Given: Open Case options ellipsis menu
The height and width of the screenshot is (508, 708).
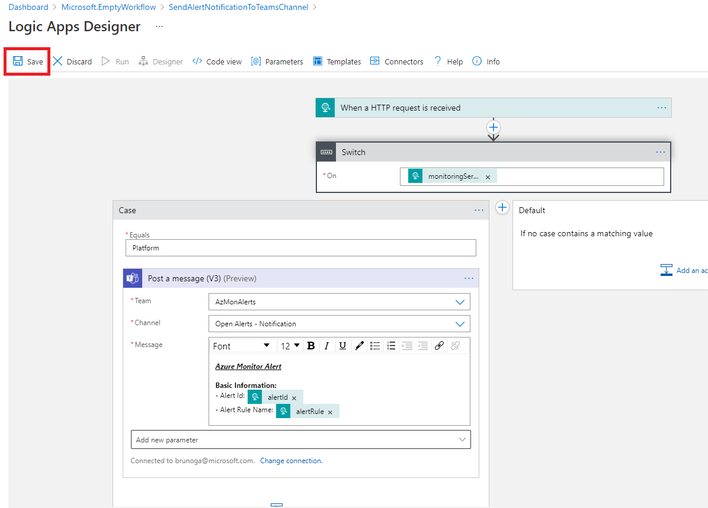Looking at the screenshot, I should tap(479, 210).
